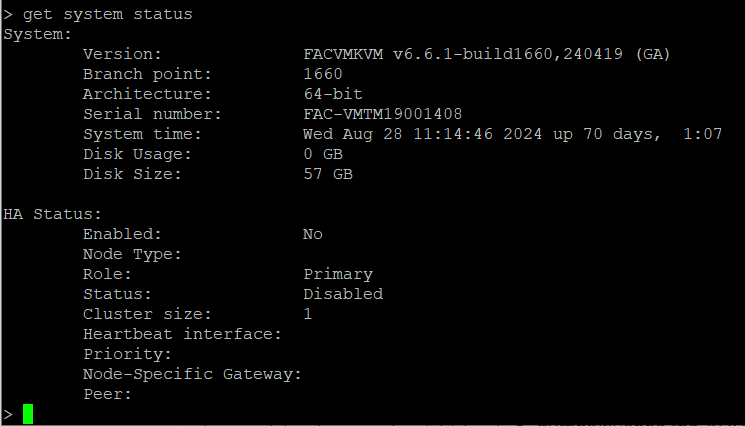Click the Role value "Primary"
The width and height of the screenshot is (745, 426).
tap(337, 274)
